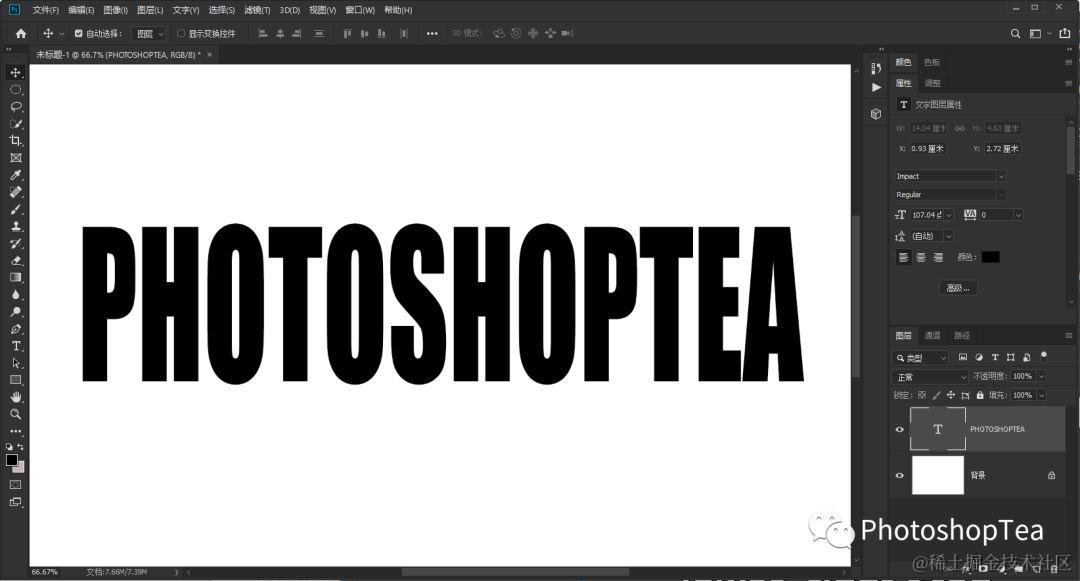Open the 3D panel cube icon
The width and height of the screenshot is (1080, 581).
tap(876, 114)
